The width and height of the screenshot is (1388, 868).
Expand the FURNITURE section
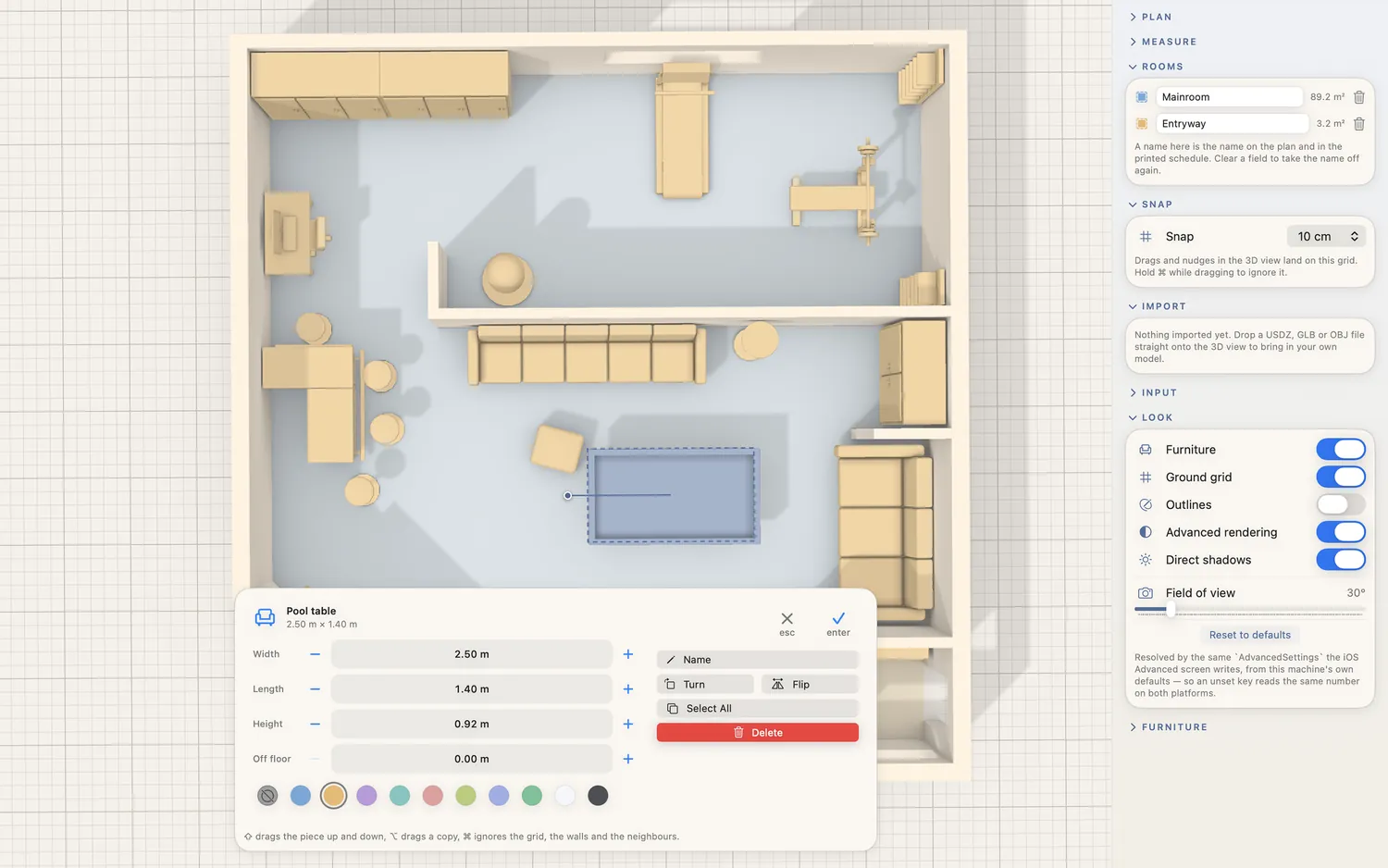(1168, 727)
